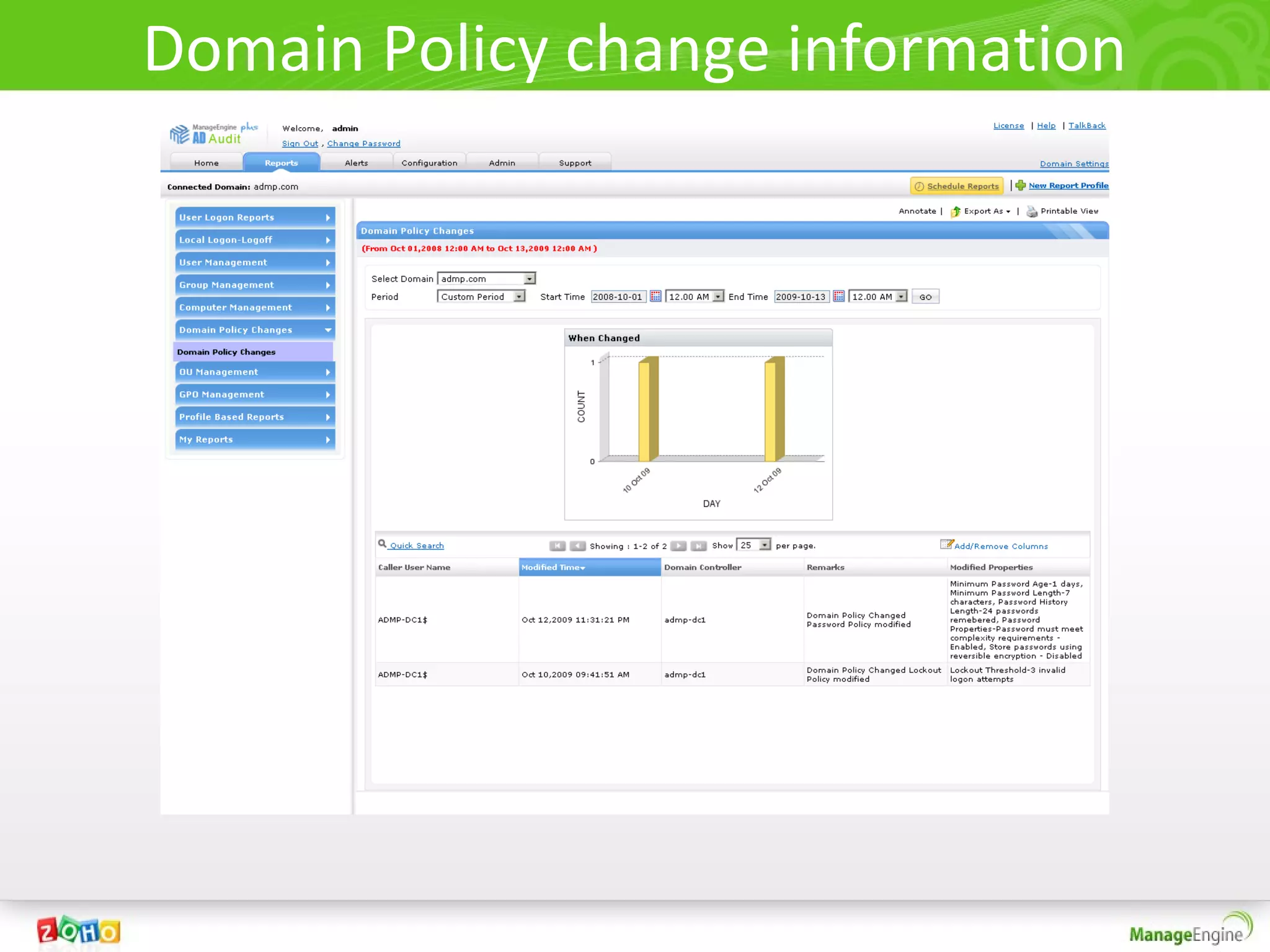Select Domain Policy Changes sub-item
1270x952 pixels.
pyautogui.click(x=253, y=352)
